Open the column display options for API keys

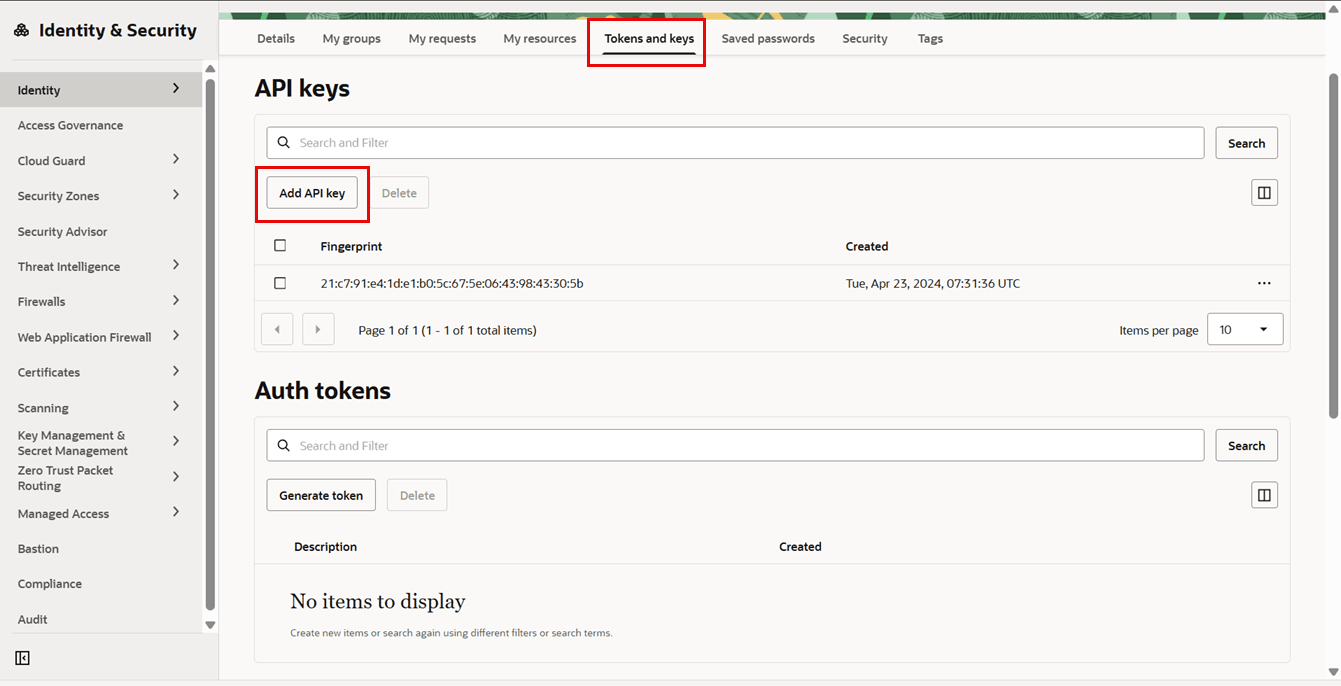(1264, 192)
